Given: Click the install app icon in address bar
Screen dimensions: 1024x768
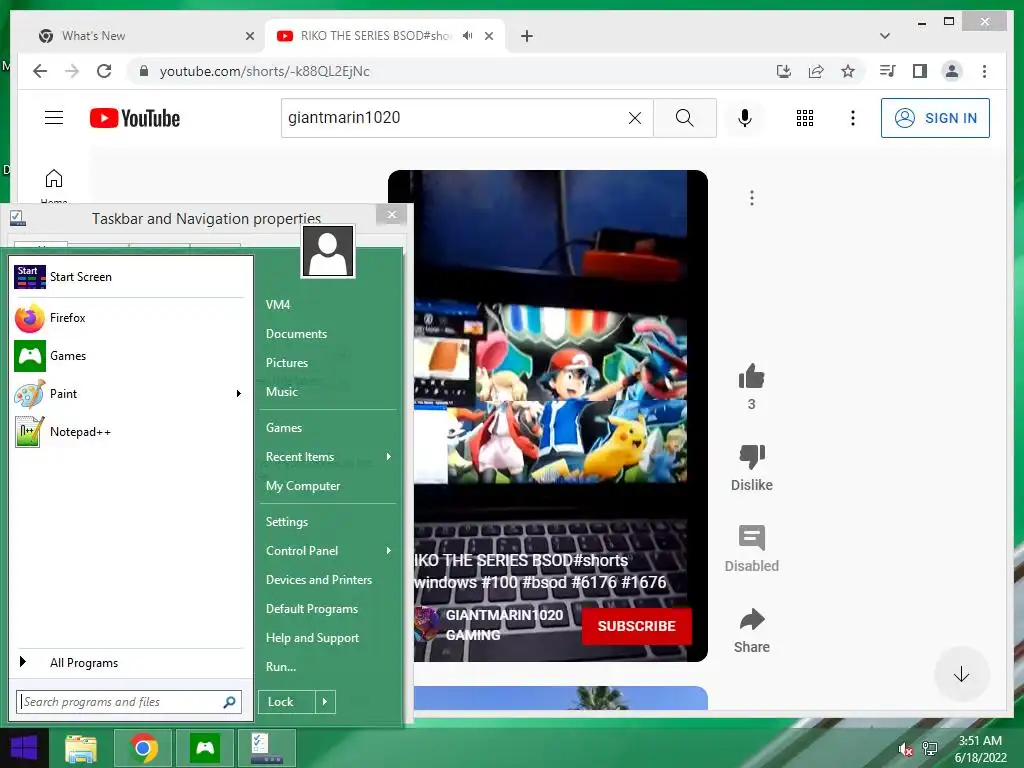Looking at the screenshot, I should pos(784,71).
